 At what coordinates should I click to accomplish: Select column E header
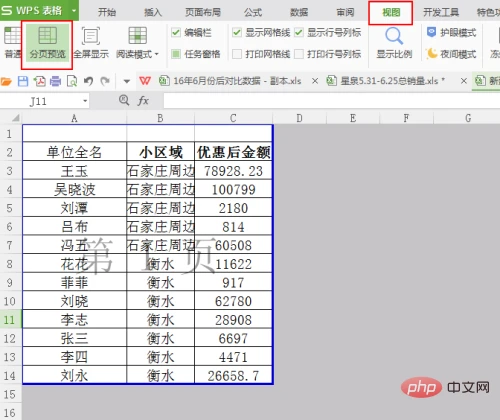[x=353, y=118]
